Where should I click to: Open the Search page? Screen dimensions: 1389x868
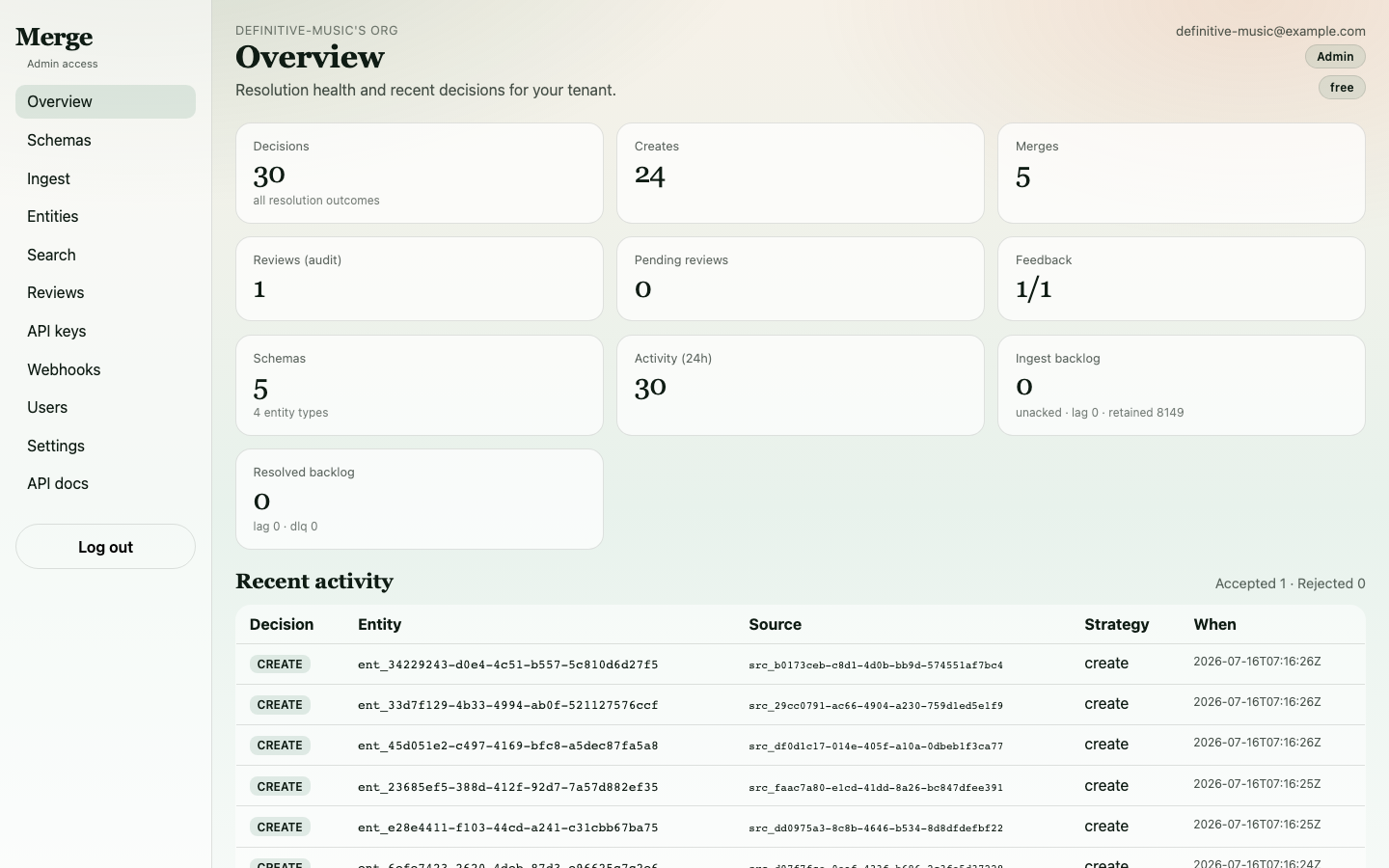point(105,255)
